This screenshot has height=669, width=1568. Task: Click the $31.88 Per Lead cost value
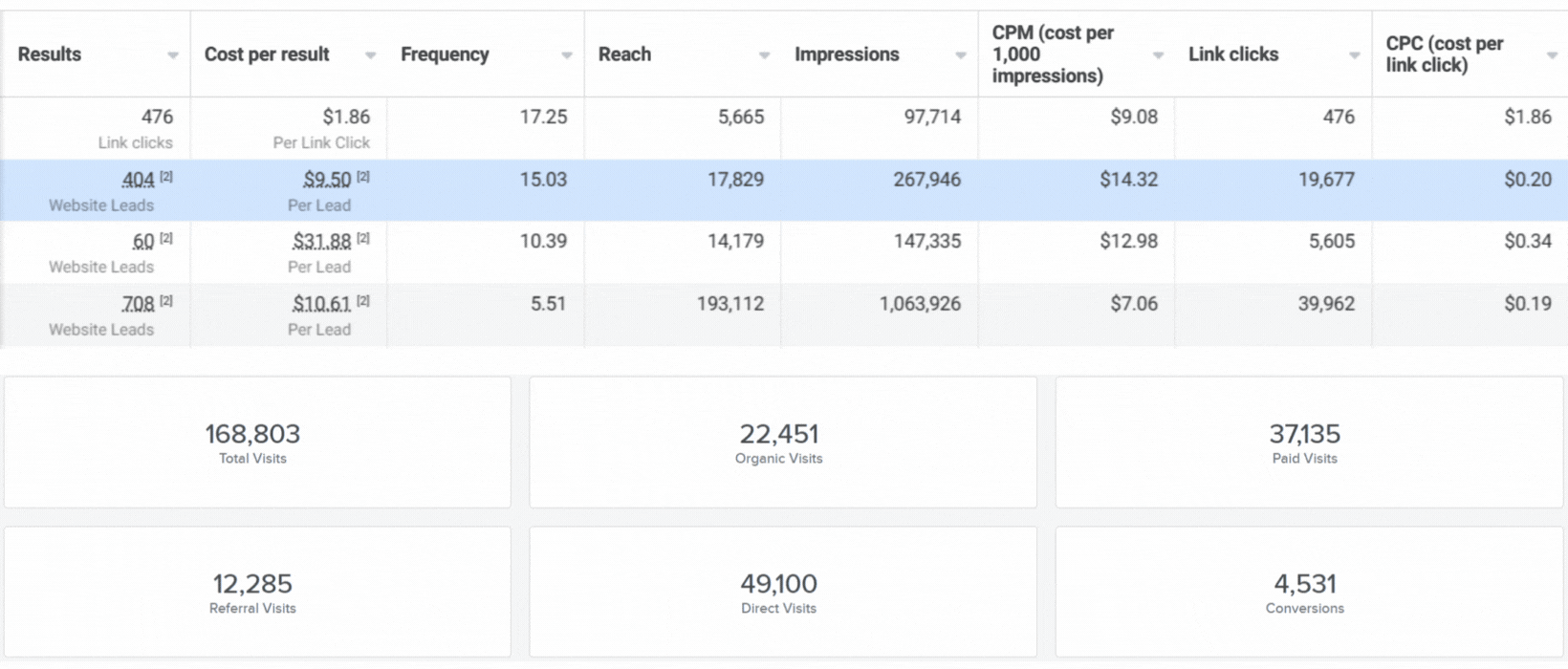coord(321,242)
